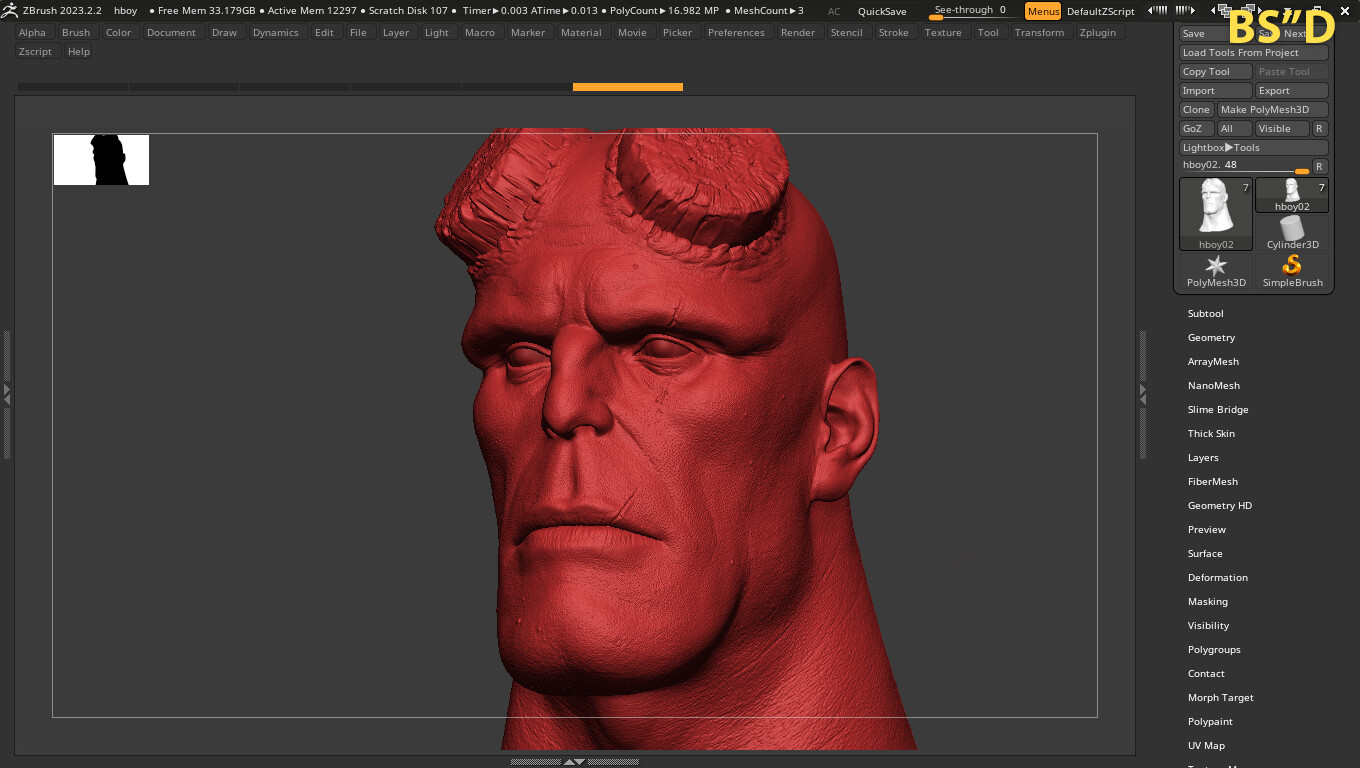Image resolution: width=1360 pixels, height=768 pixels.
Task: Click the Copy Tool button
Action: click(x=1216, y=72)
